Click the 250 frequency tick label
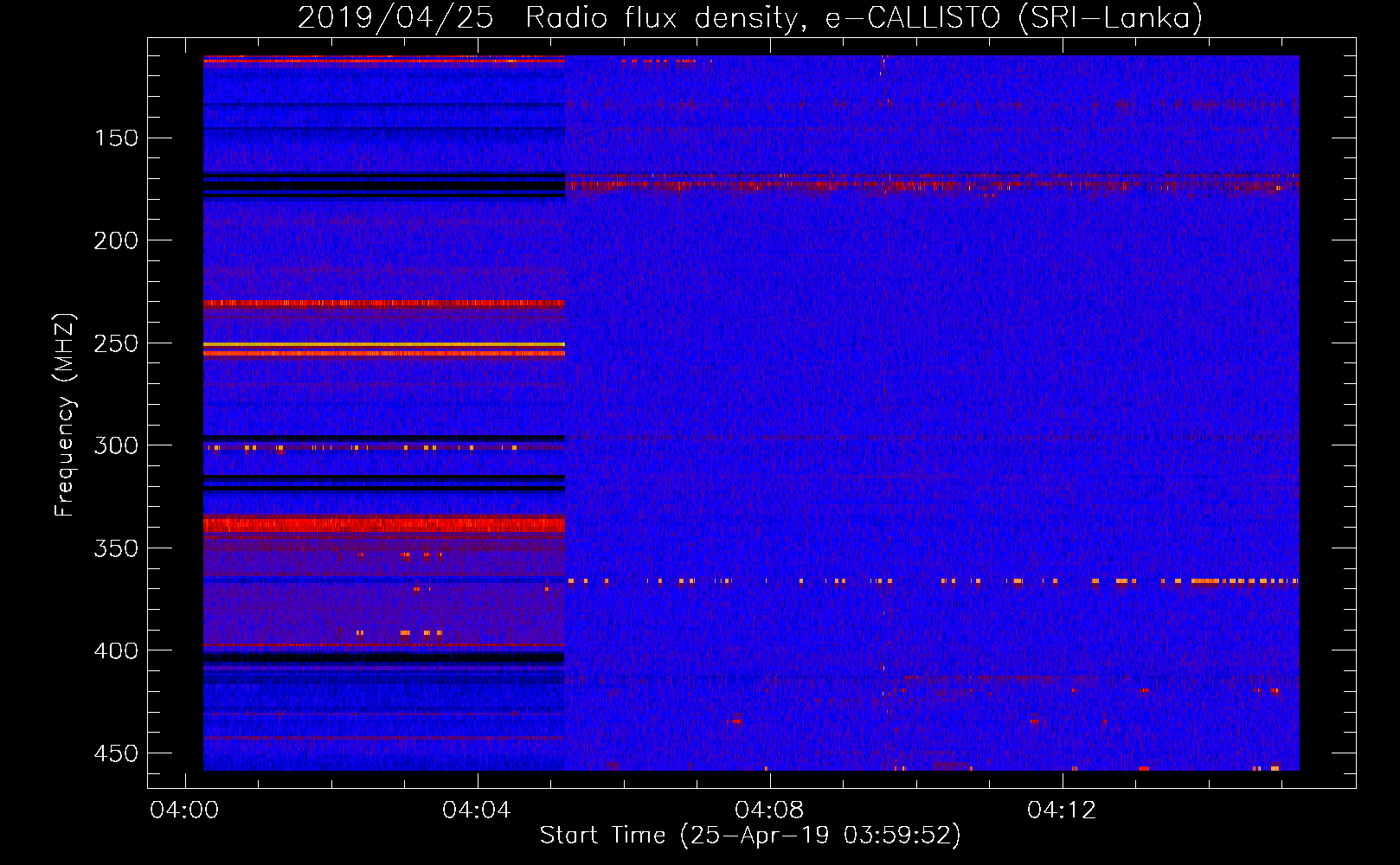 click(116, 343)
